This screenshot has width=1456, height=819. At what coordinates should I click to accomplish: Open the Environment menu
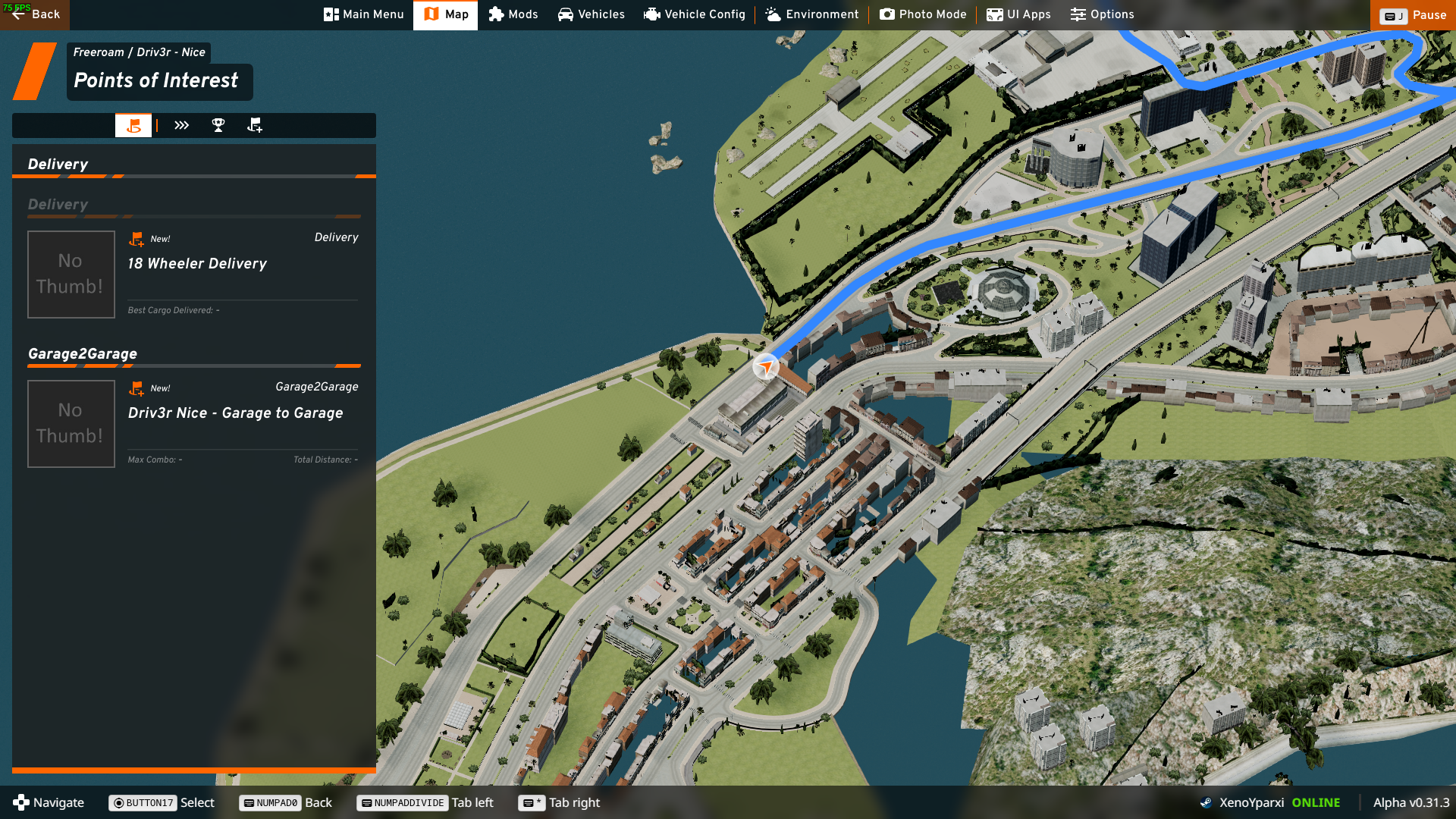point(811,14)
